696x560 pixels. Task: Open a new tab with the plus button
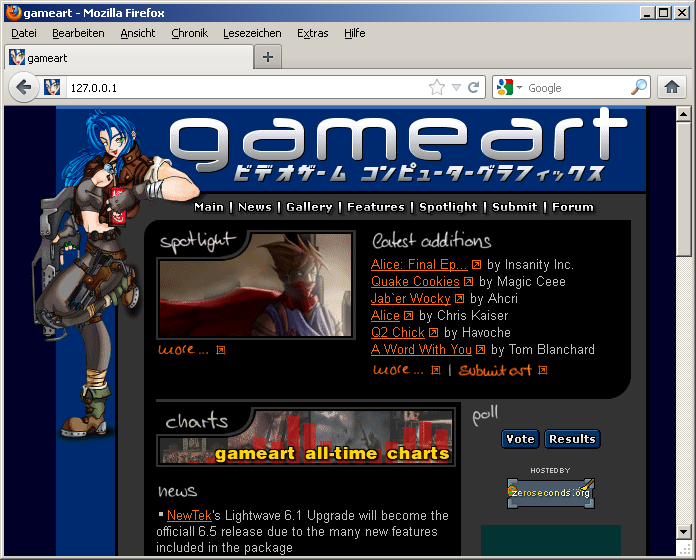point(268,57)
